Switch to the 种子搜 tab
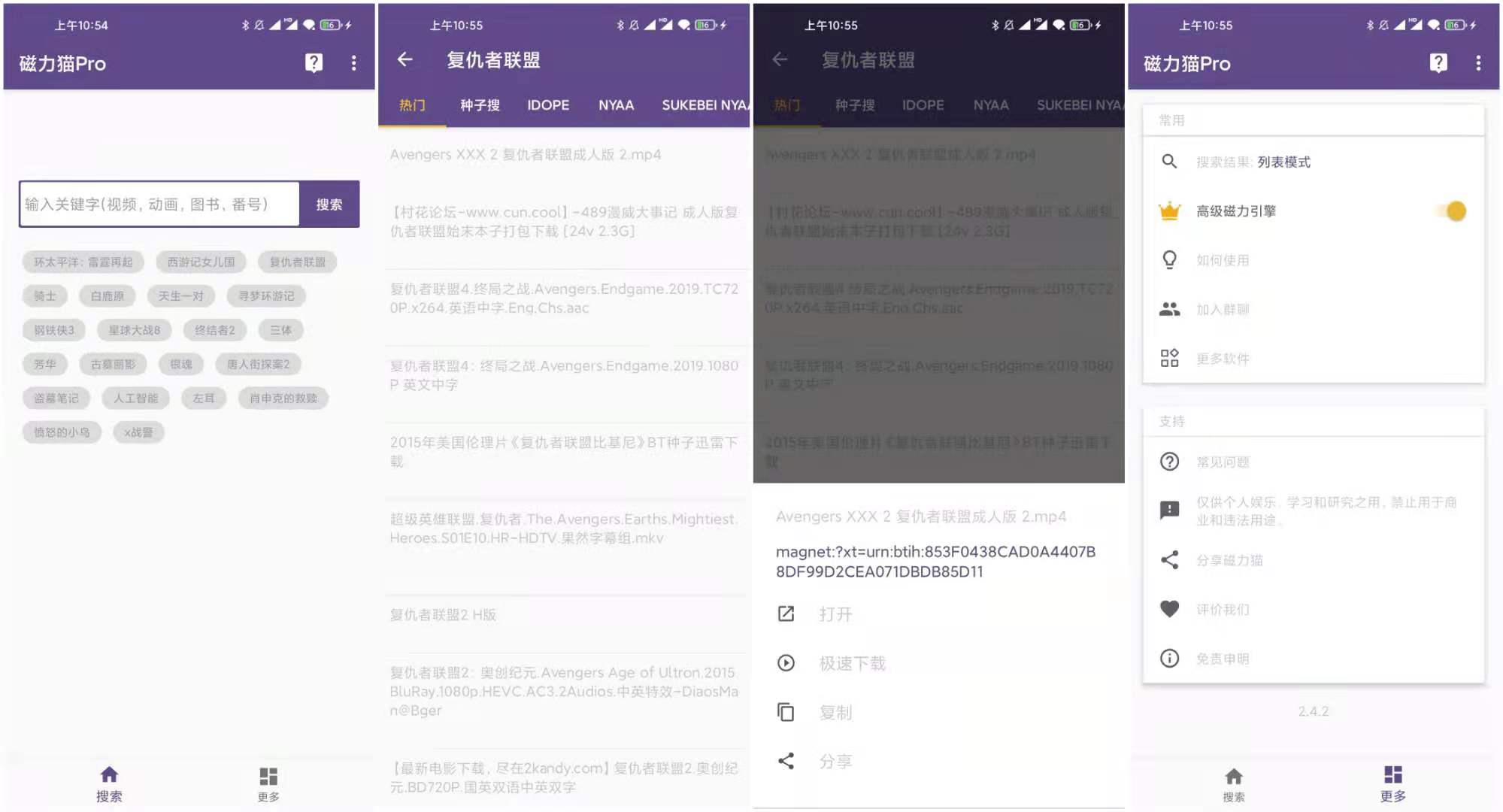 (x=481, y=105)
